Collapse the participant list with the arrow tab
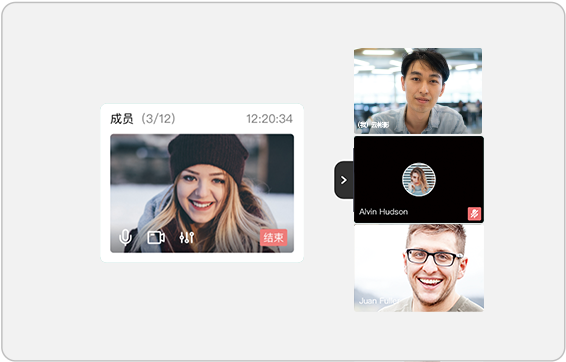Image resolution: width=566 pixels, height=362 pixels. click(x=344, y=180)
